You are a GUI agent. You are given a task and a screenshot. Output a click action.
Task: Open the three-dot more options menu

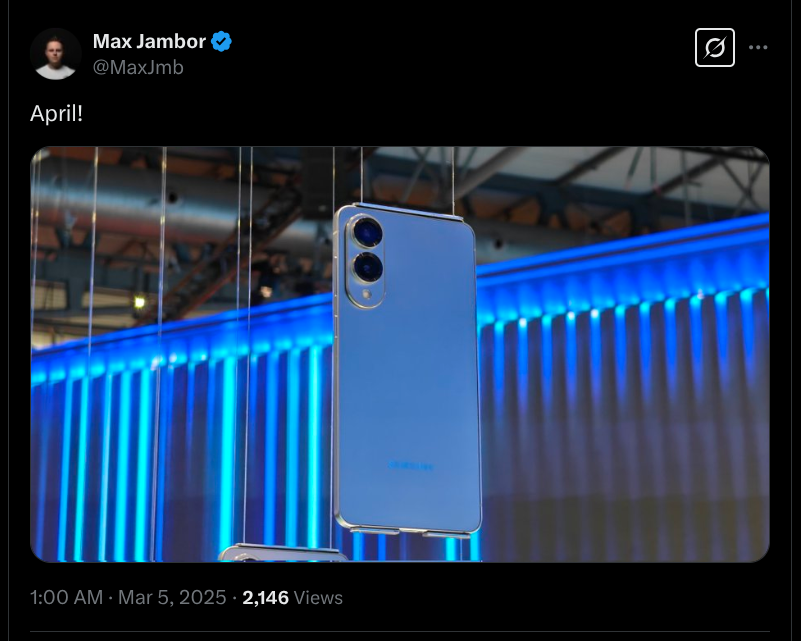click(x=758, y=48)
